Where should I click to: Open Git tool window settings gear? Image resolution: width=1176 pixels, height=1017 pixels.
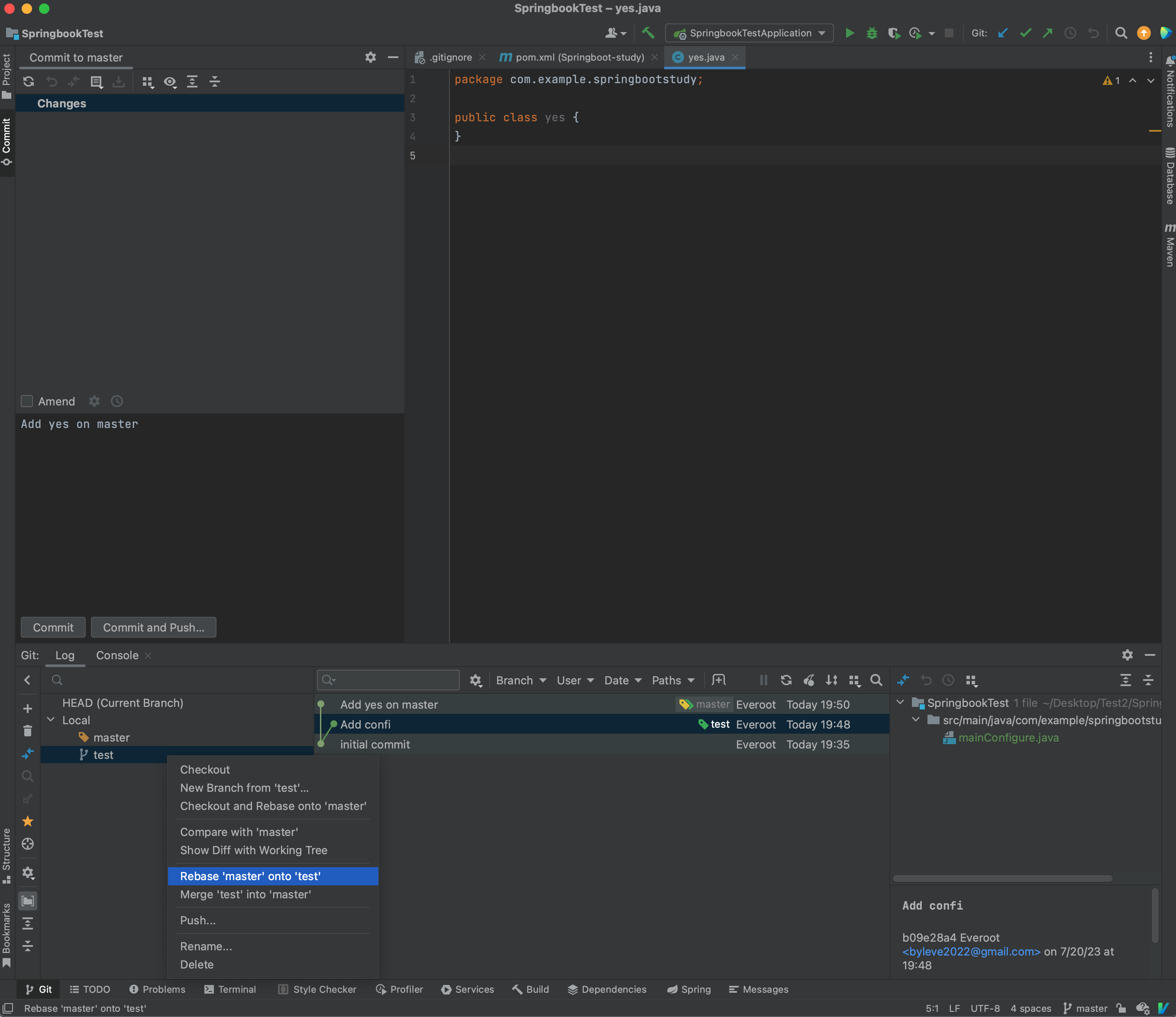pos(1127,655)
